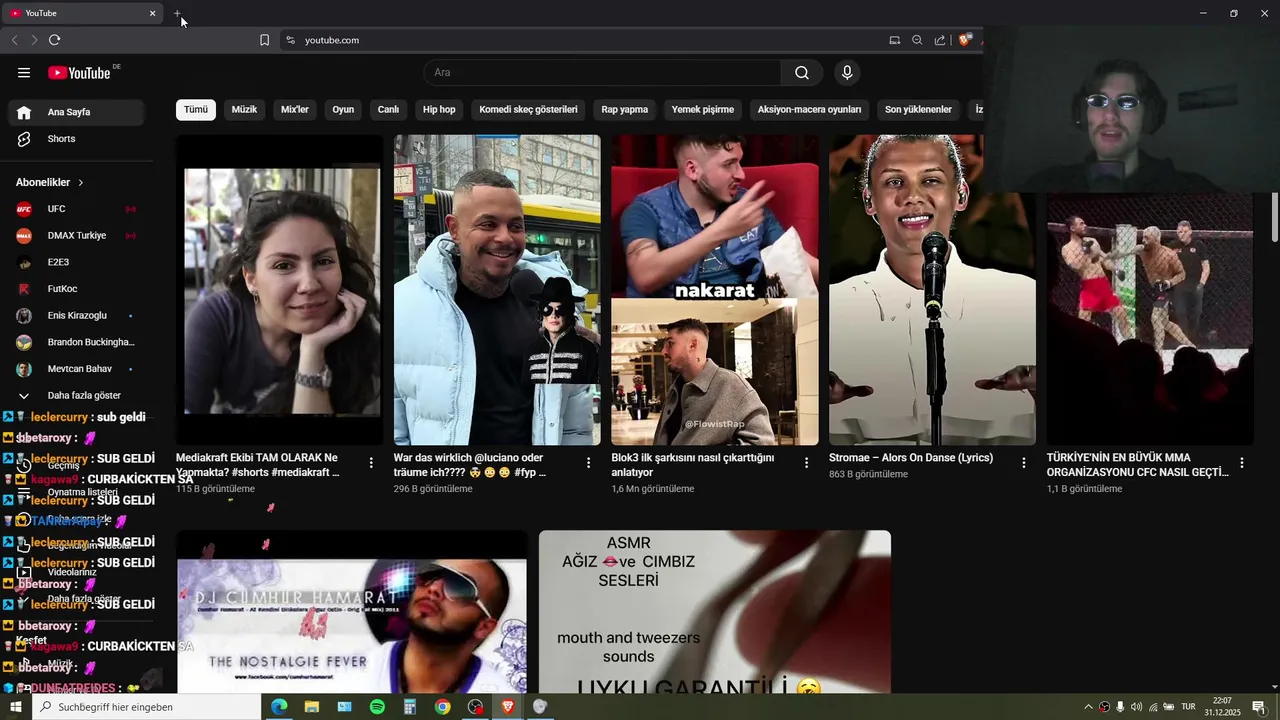Open Ana Sayfa in the sidebar
The height and width of the screenshot is (720, 1280).
[78, 112]
